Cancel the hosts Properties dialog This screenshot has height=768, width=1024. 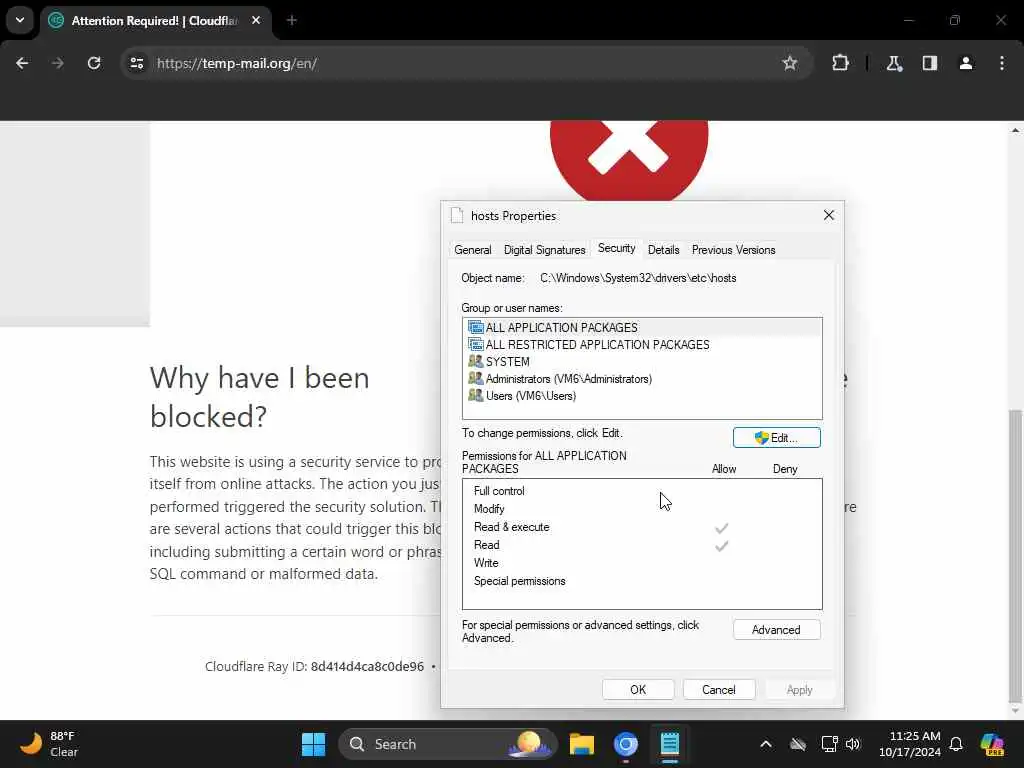click(x=718, y=690)
